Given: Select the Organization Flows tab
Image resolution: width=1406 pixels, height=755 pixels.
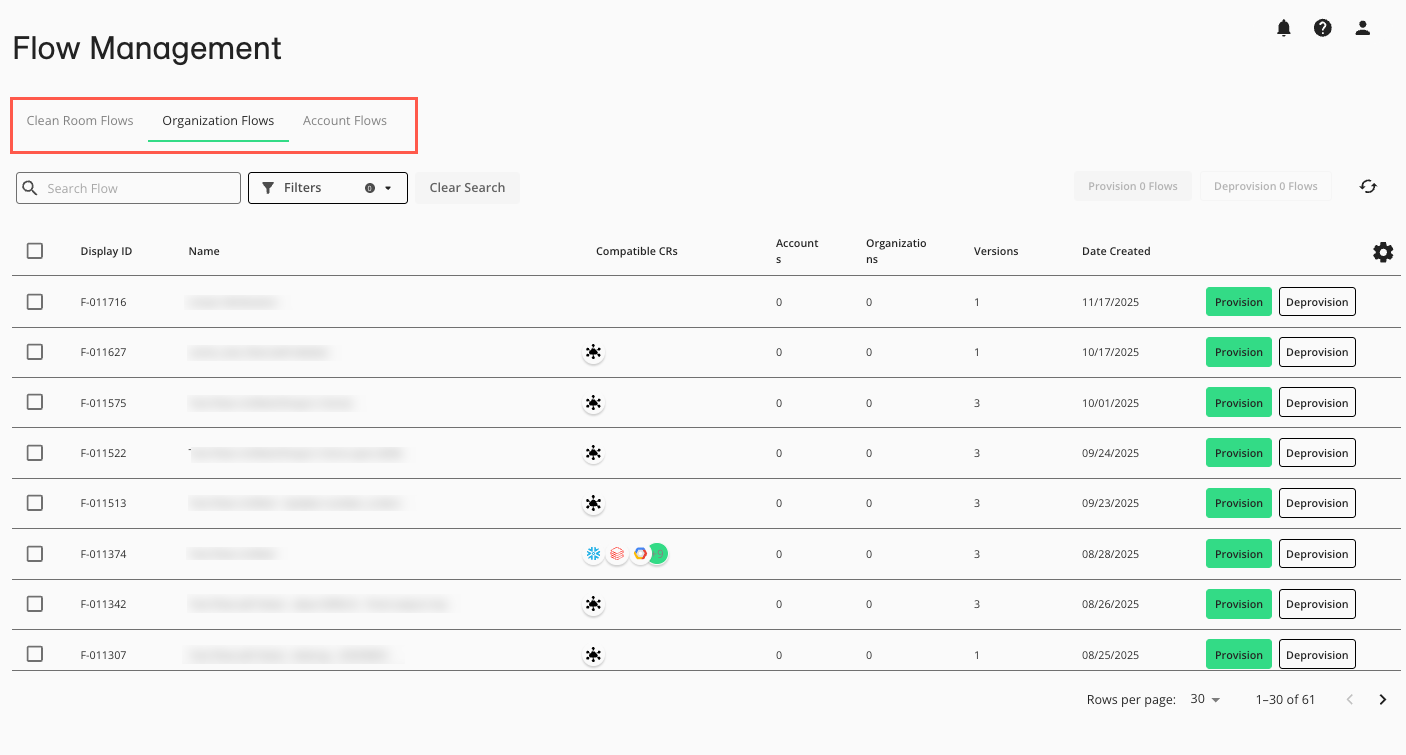Looking at the screenshot, I should pyautogui.click(x=218, y=121).
